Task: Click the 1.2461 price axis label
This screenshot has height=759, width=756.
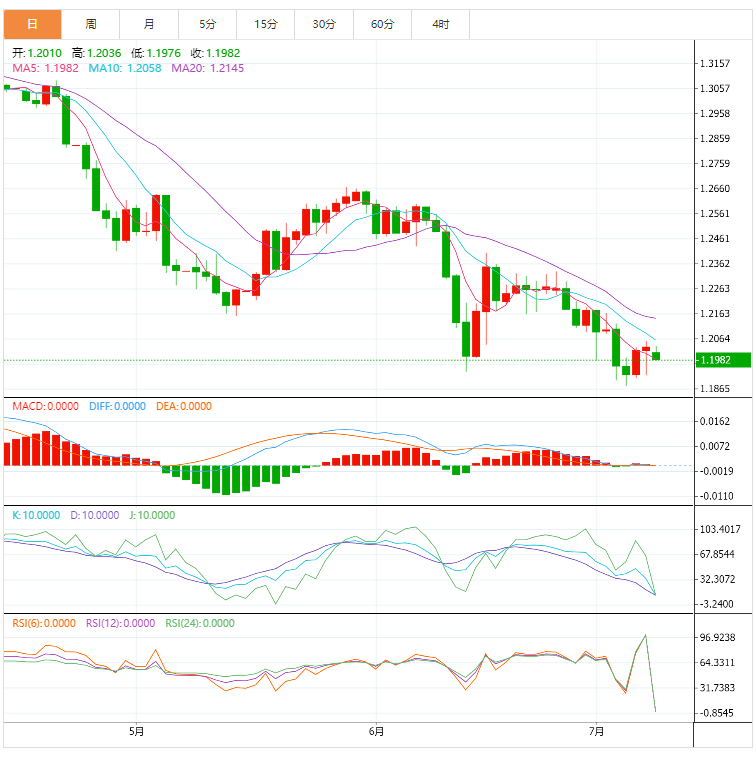Action: tap(715, 239)
